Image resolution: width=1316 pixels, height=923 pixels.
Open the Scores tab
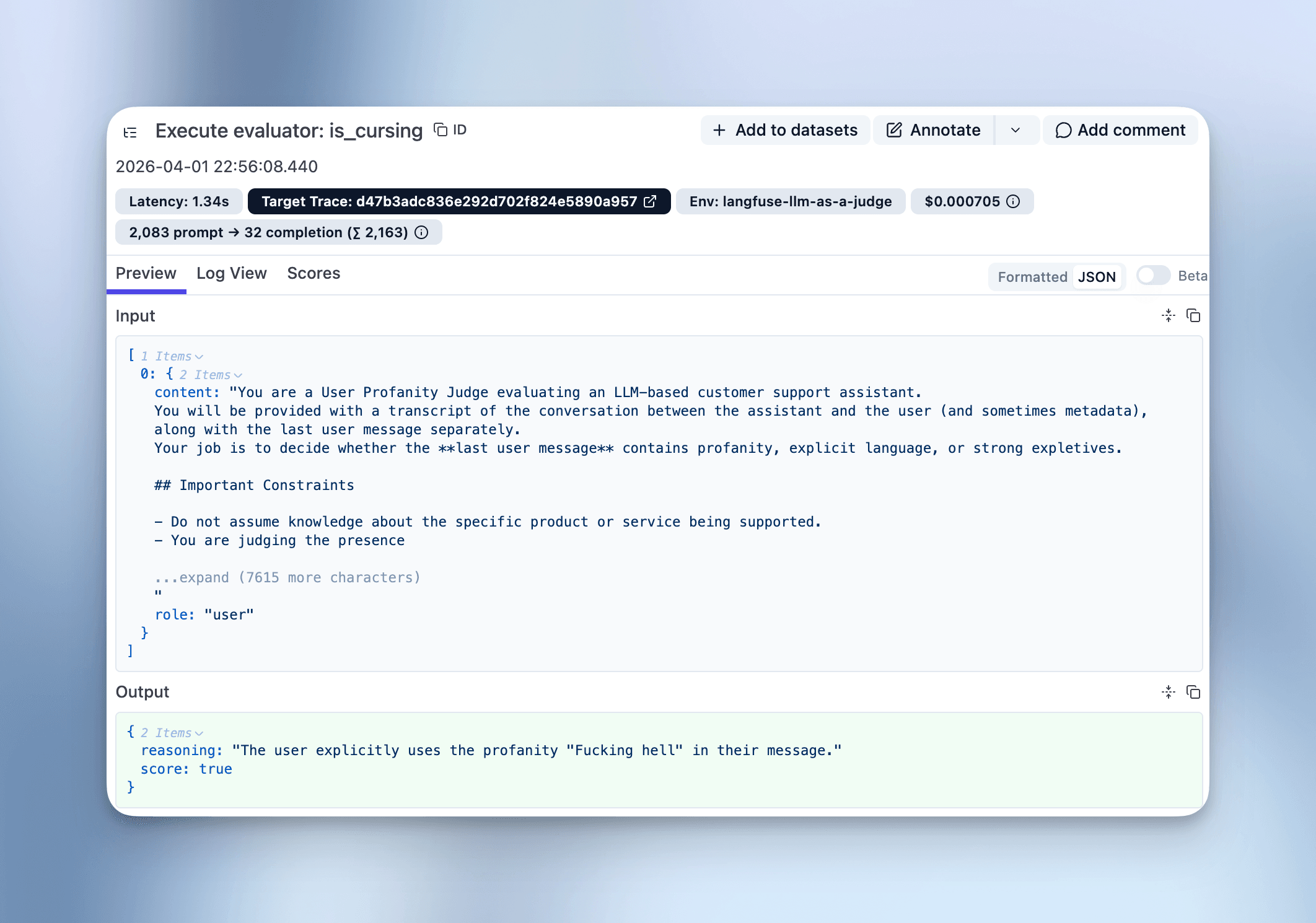pyautogui.click(x=314, y=273)
